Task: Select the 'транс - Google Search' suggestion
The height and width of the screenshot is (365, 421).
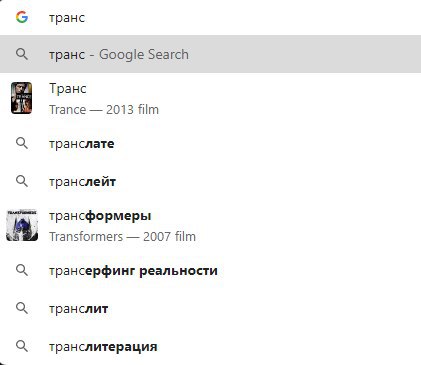Action: (210, 54)
